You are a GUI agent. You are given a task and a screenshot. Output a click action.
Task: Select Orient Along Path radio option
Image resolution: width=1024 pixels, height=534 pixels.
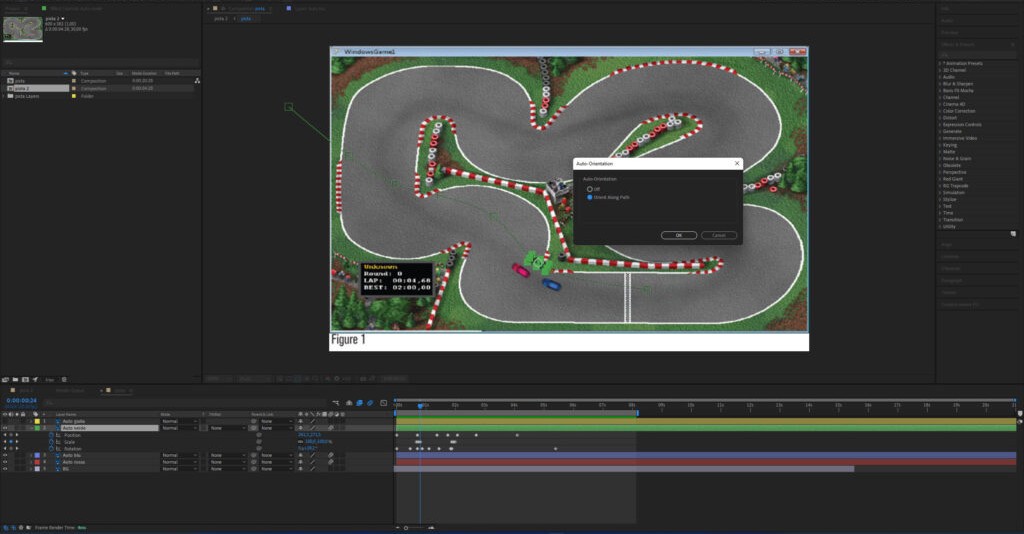pyautogui.click(x=590, y=197)
